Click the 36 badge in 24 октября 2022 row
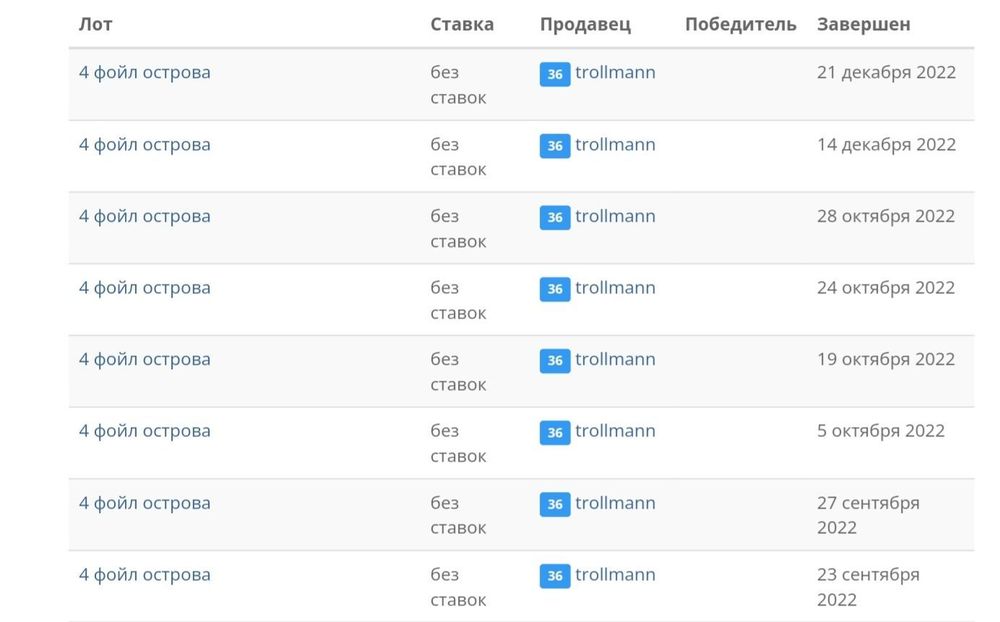1000x622 pixels. click(x=555, y=289)
